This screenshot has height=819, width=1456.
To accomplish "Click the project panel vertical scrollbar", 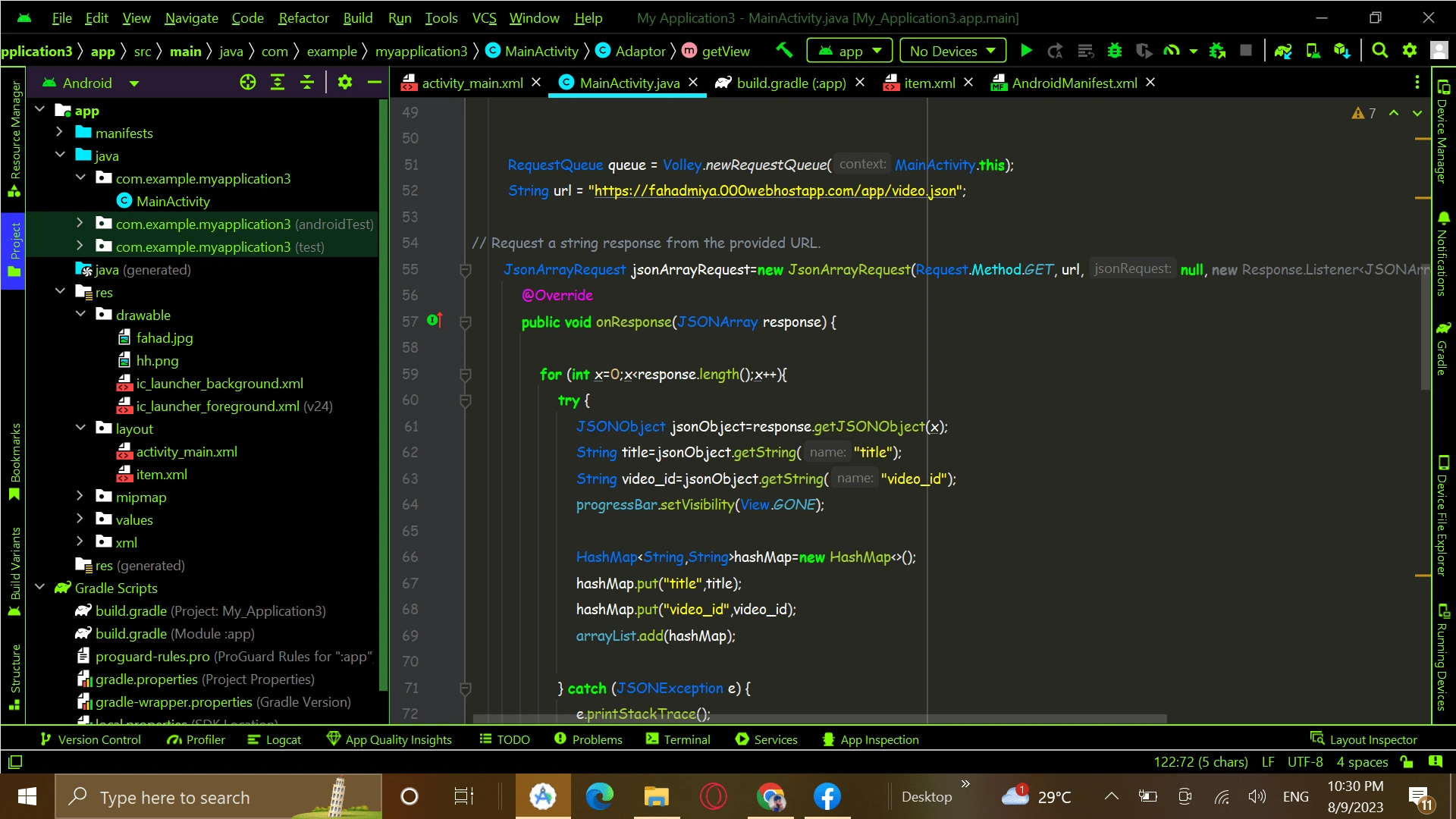I will tap(384, 394).
